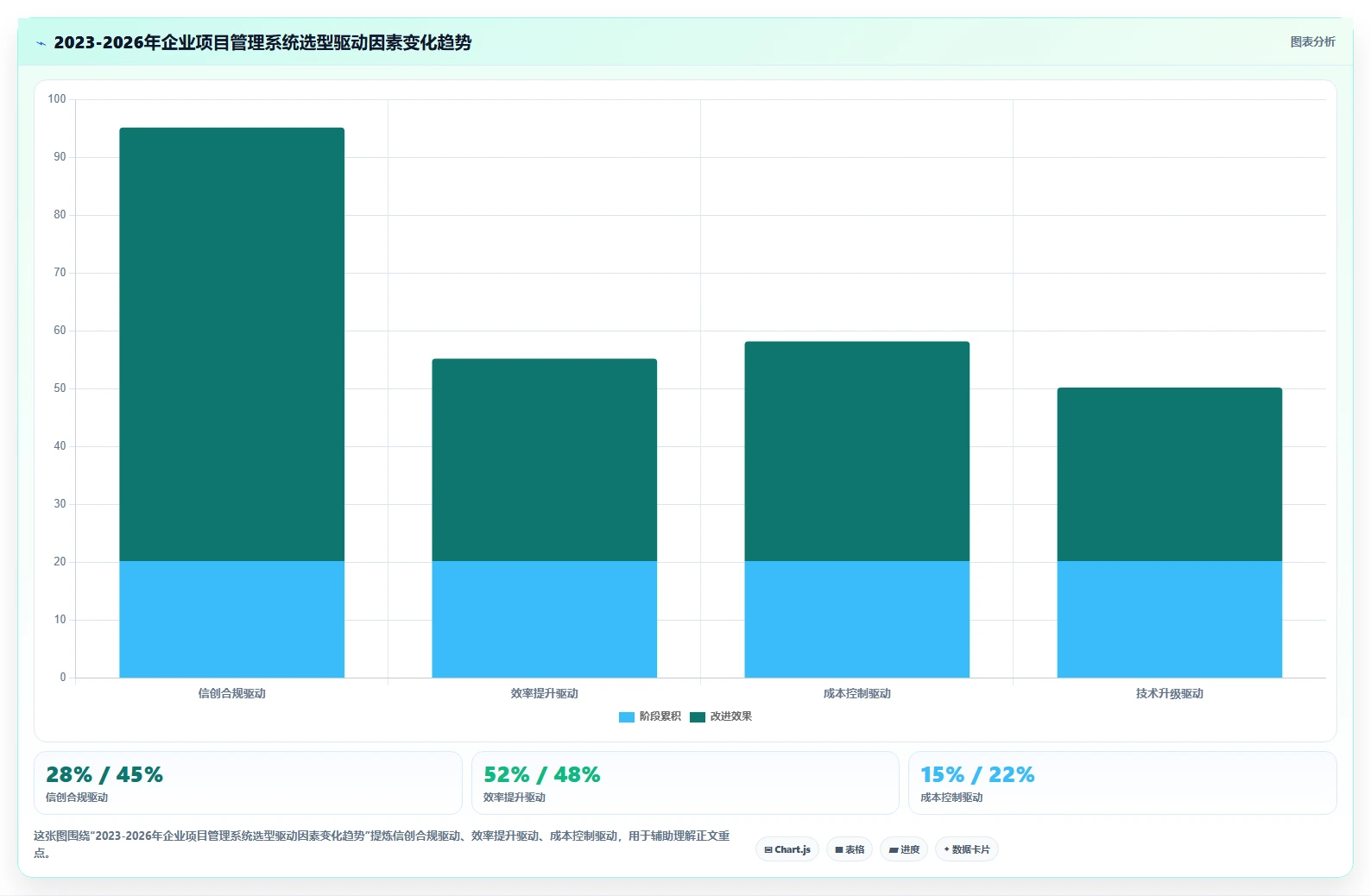This screenshot has height=896, width=1371.
Task: Click the teal 改进效果 bar segment for 效率提升驱动
Action: [544, 460]
